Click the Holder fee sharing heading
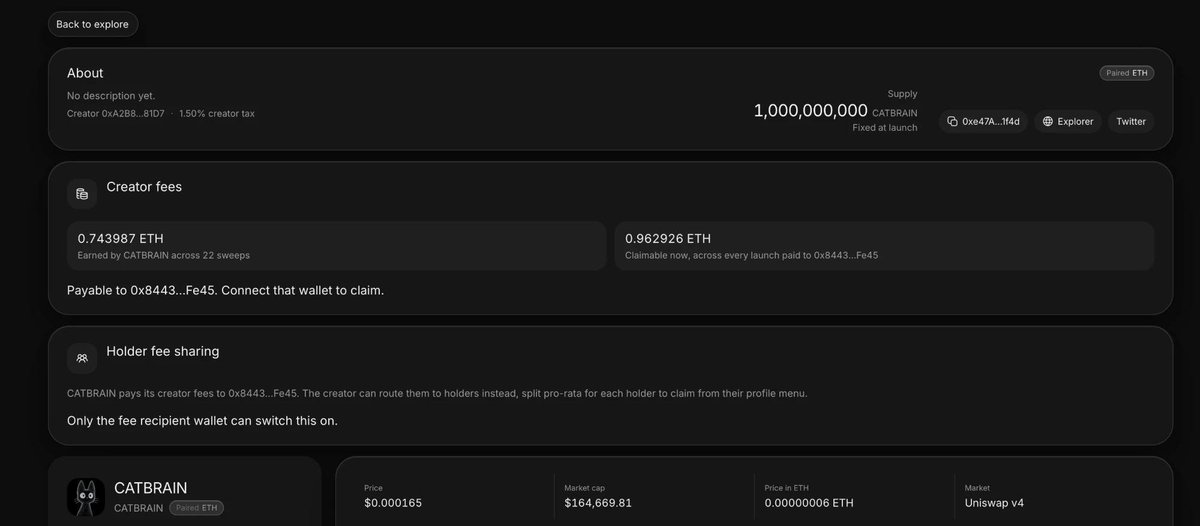This screenshot has width=1200, height=526. (x=163, y=351)
